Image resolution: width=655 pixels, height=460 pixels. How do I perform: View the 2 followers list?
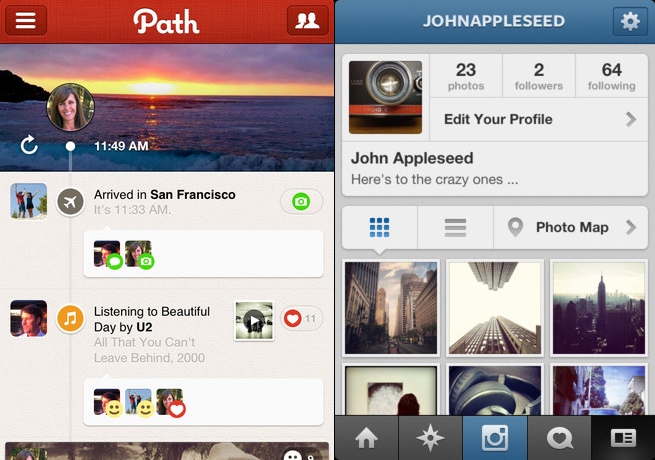(x=539, y=76)
